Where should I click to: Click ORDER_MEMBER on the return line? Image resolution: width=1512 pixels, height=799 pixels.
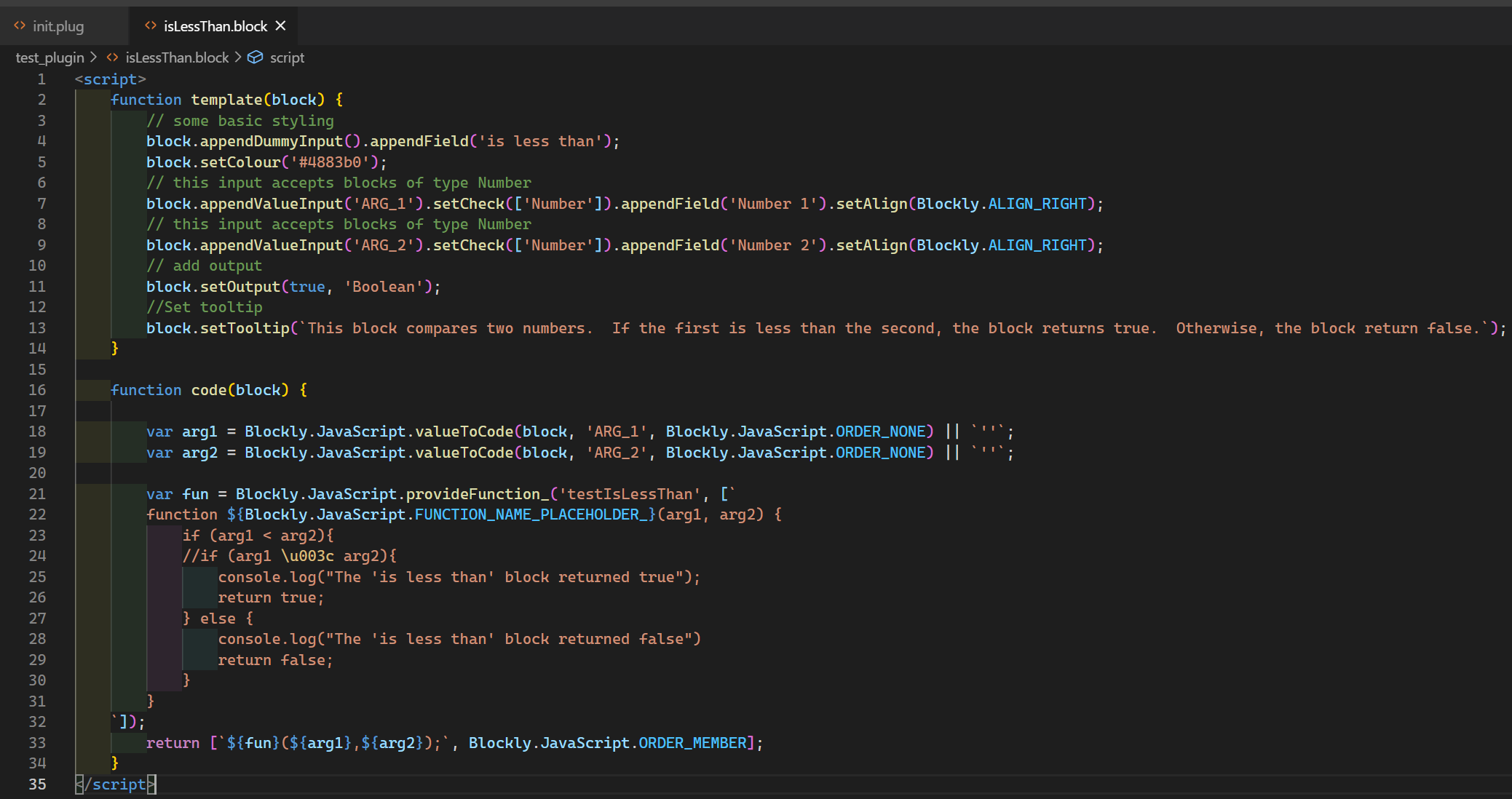click(692, 743)
